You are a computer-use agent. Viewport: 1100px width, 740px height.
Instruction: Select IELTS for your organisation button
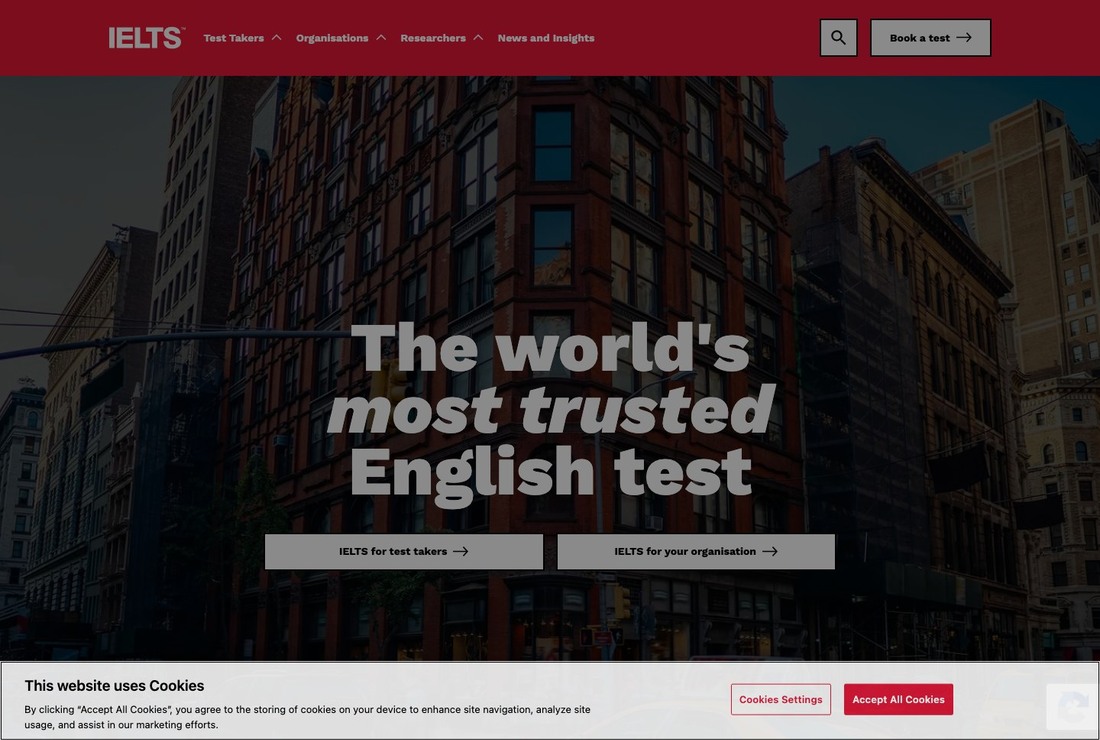tap(696, 551)
